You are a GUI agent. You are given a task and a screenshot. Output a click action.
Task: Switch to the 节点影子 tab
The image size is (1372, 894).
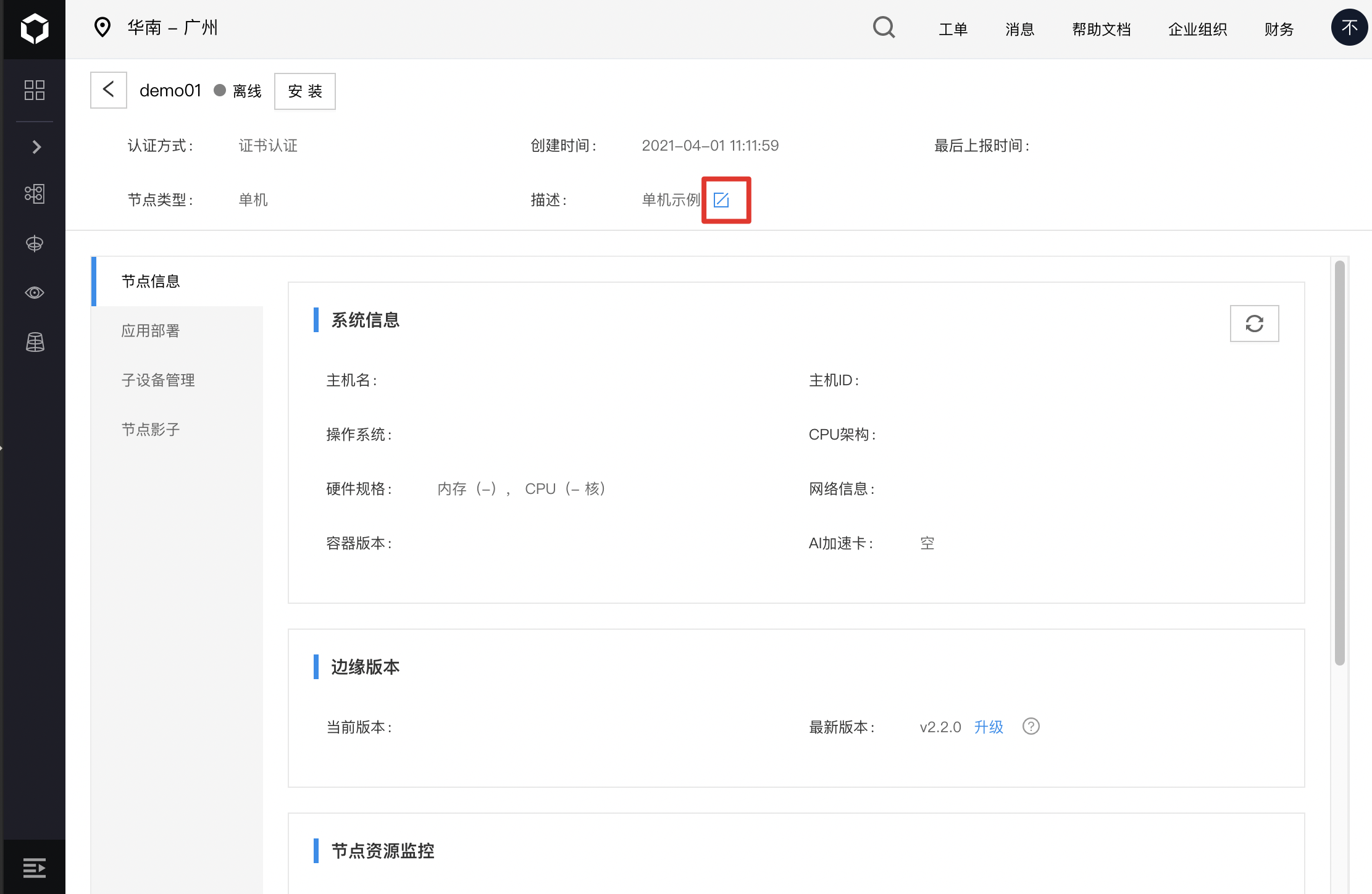(177, 430)
